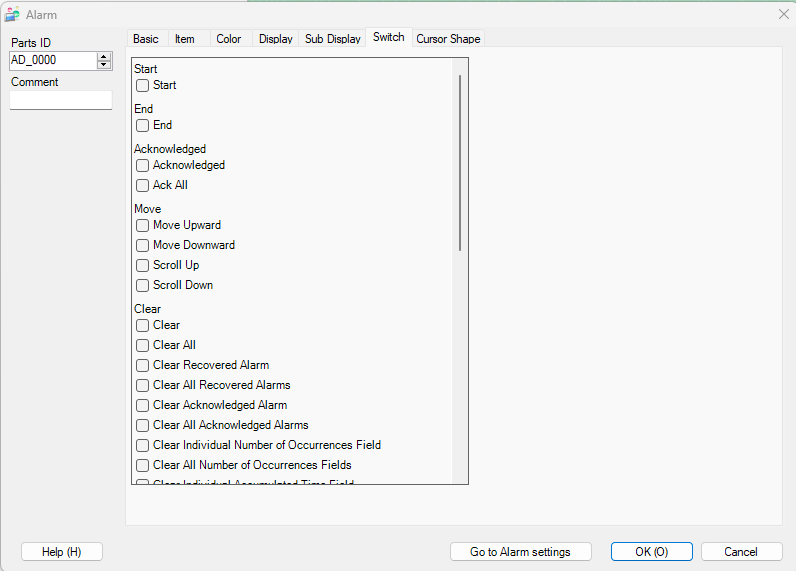Click the Parts ID field AD_0000
This screenshot has height=571, width=796.
[53, 60]
